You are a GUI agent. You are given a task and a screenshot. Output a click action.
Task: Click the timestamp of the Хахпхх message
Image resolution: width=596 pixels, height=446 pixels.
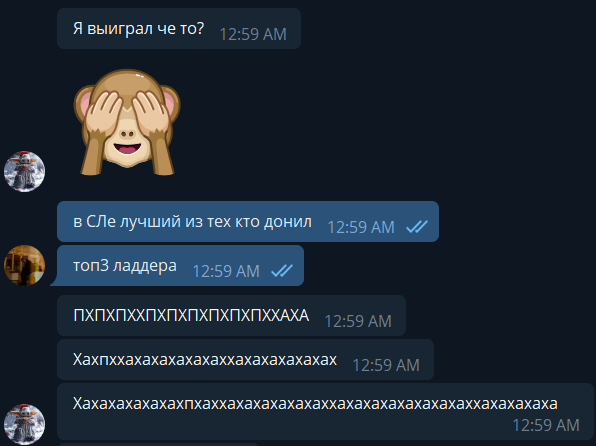[386, 365]
